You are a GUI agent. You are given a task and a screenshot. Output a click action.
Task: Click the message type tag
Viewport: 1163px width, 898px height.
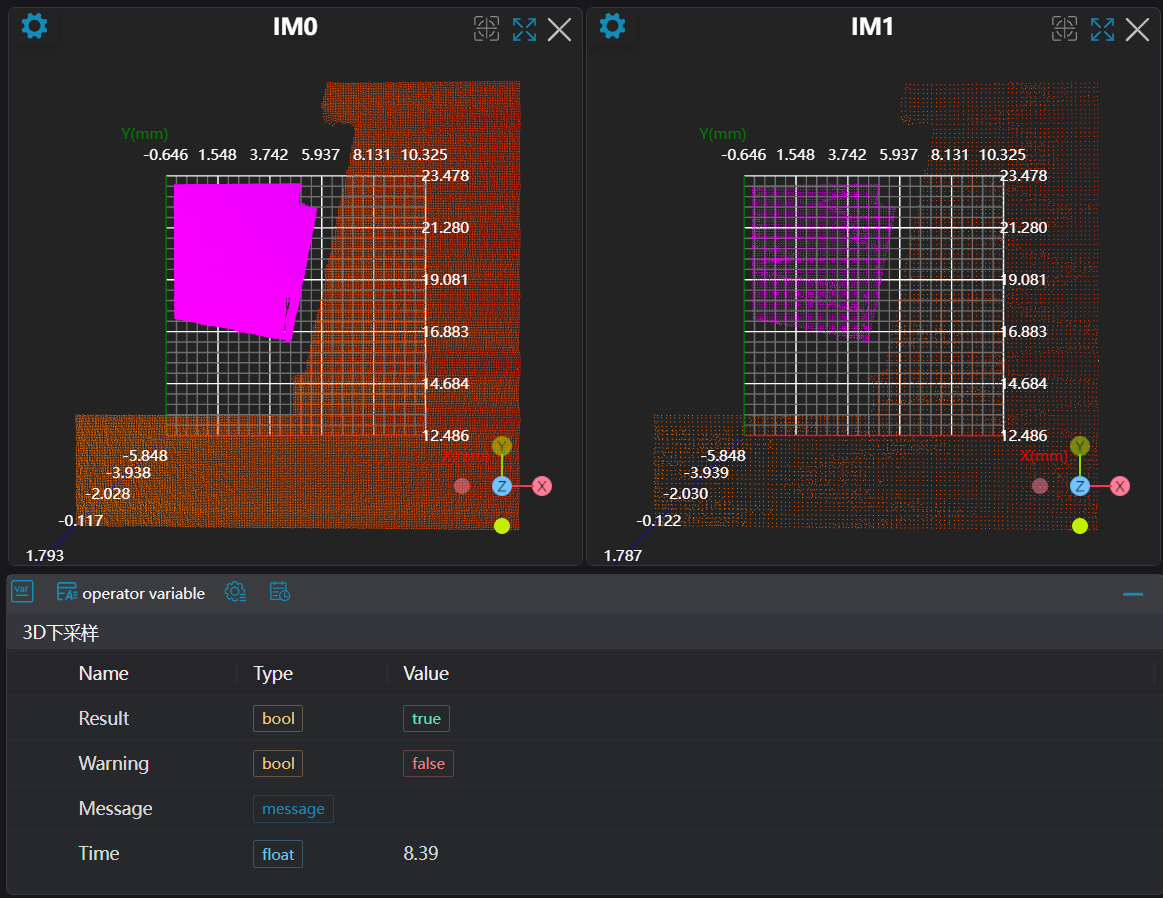coord(293,809)
